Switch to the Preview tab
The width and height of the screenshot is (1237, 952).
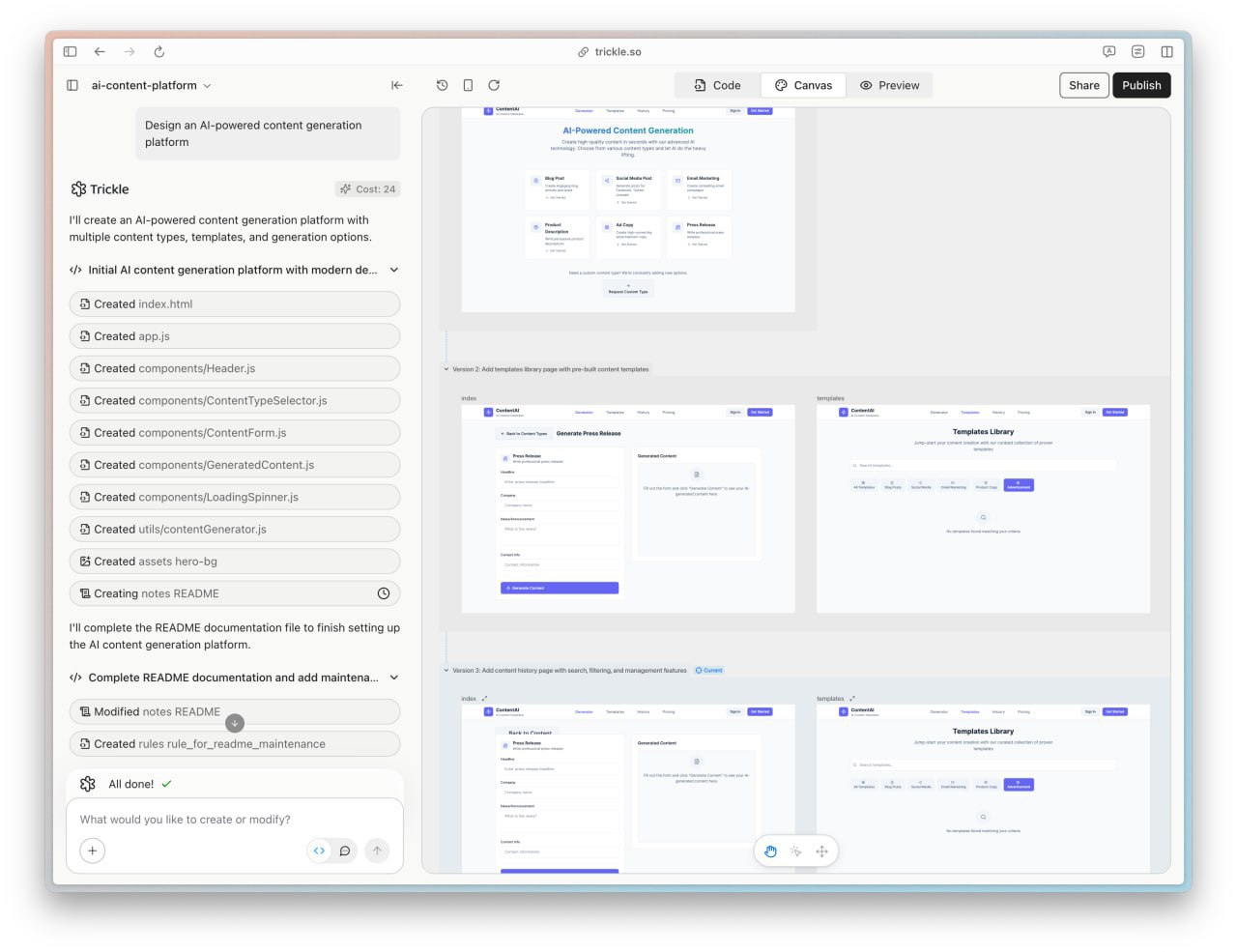[889, 85]
